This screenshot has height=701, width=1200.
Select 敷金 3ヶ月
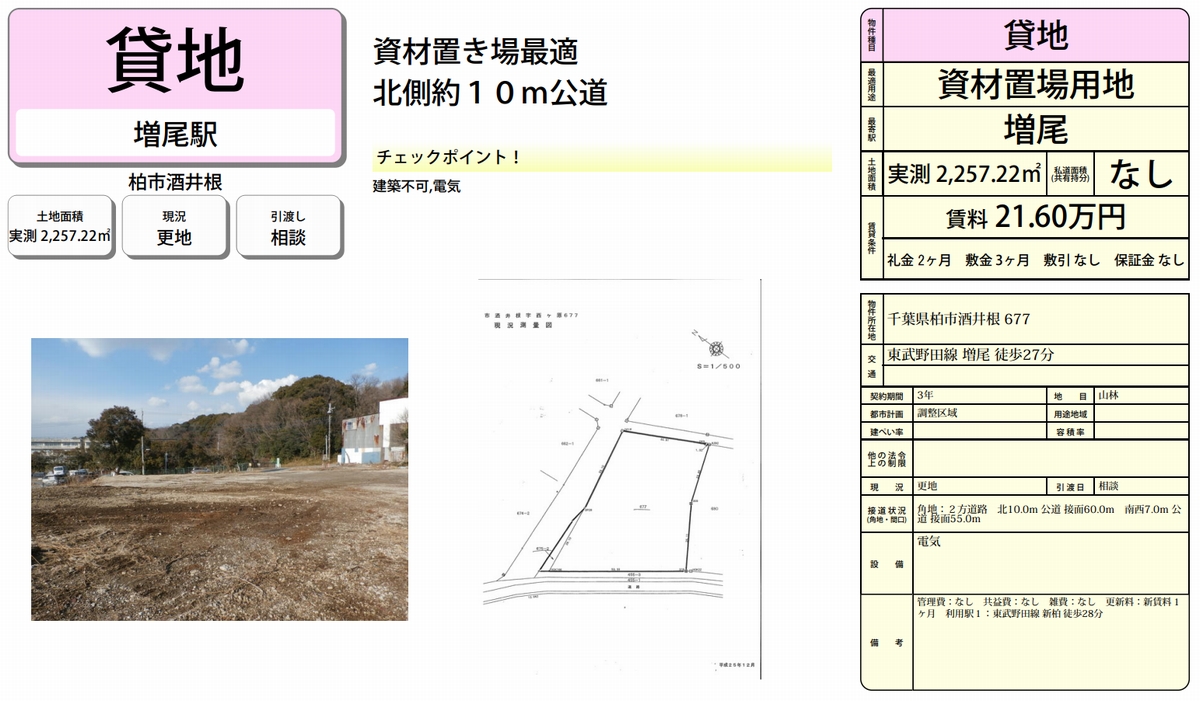pyautogui.click(x=997, y=260)
